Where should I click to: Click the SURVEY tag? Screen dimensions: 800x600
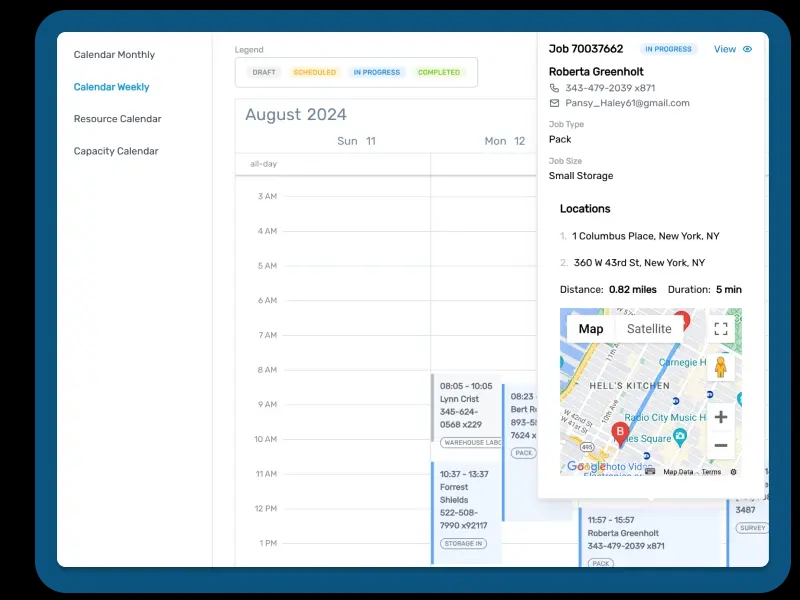point(752,528)
